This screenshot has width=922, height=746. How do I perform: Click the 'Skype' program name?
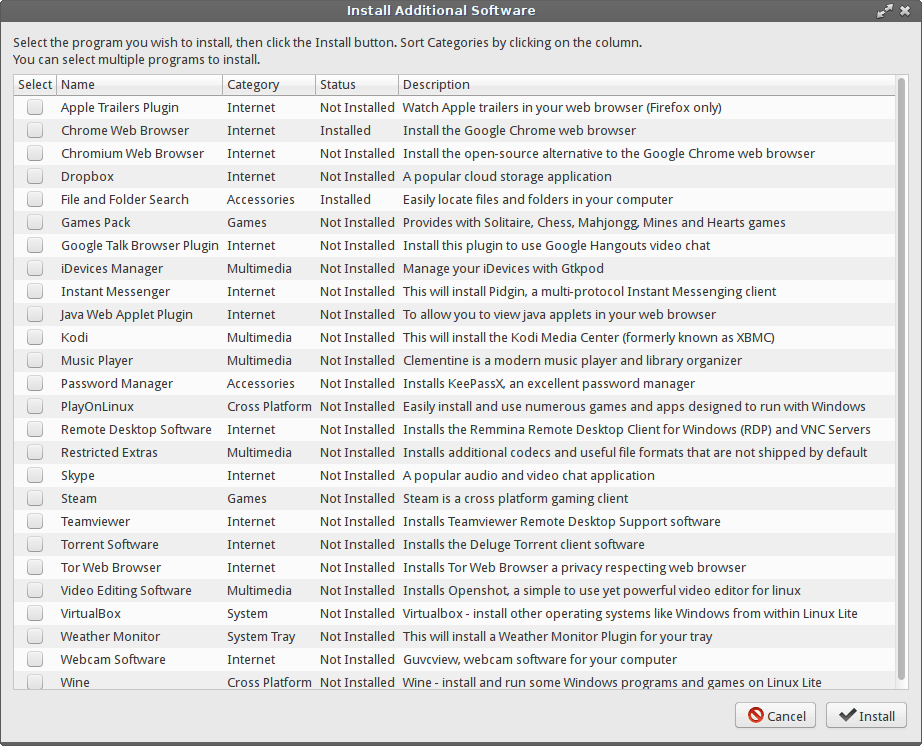[x=78, y=476]
